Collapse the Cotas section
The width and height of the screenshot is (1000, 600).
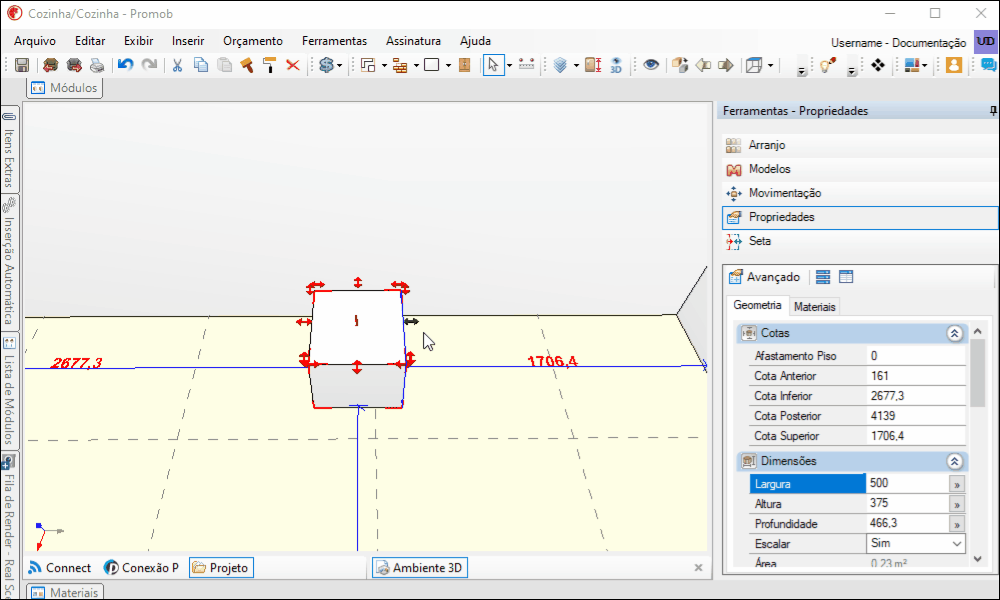pos(954,333)
